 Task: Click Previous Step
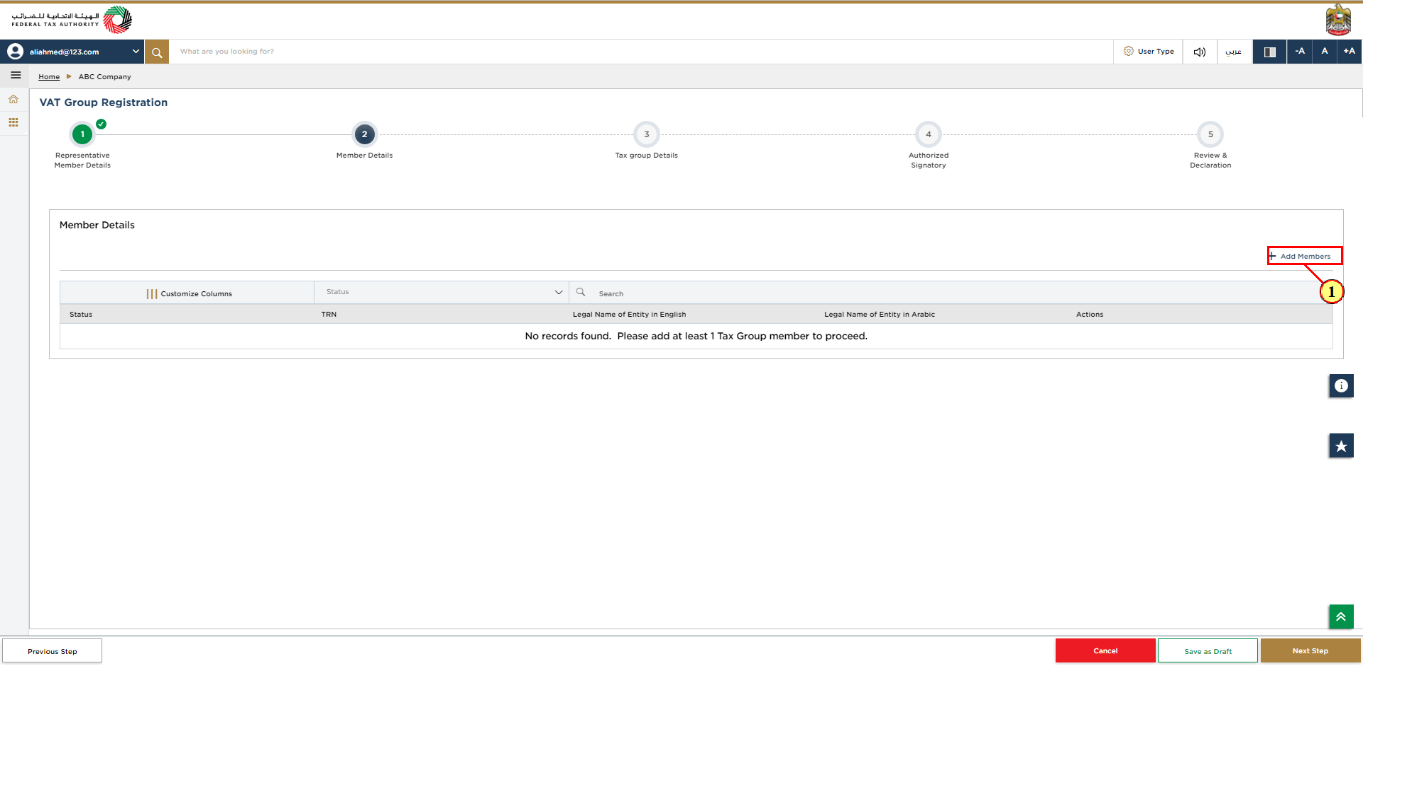[52, 651]
